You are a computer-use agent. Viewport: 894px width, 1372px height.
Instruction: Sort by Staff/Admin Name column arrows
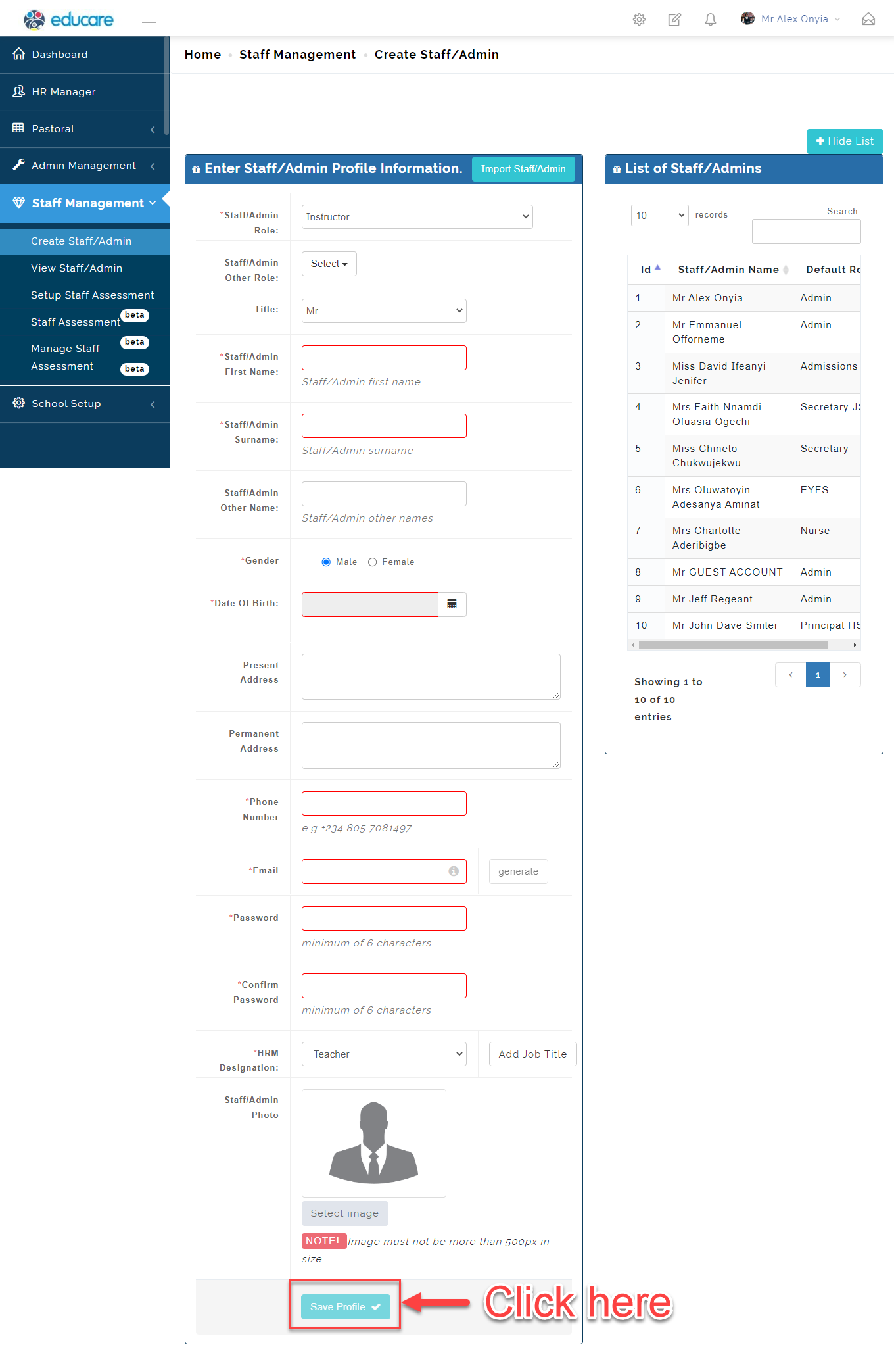[x=786, y=270]
